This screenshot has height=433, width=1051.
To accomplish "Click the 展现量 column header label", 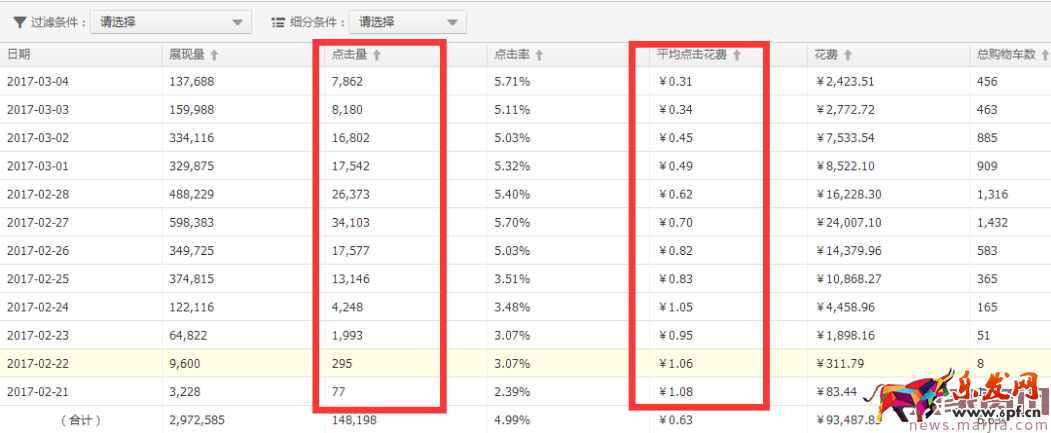I will coord(187,55).
